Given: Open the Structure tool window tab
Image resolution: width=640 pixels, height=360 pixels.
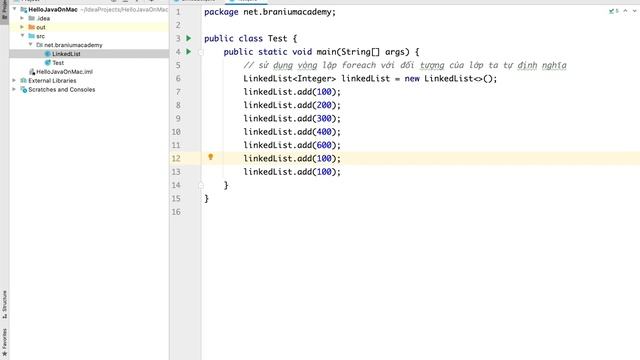Looking at the screenshot, I should point(4,304).
